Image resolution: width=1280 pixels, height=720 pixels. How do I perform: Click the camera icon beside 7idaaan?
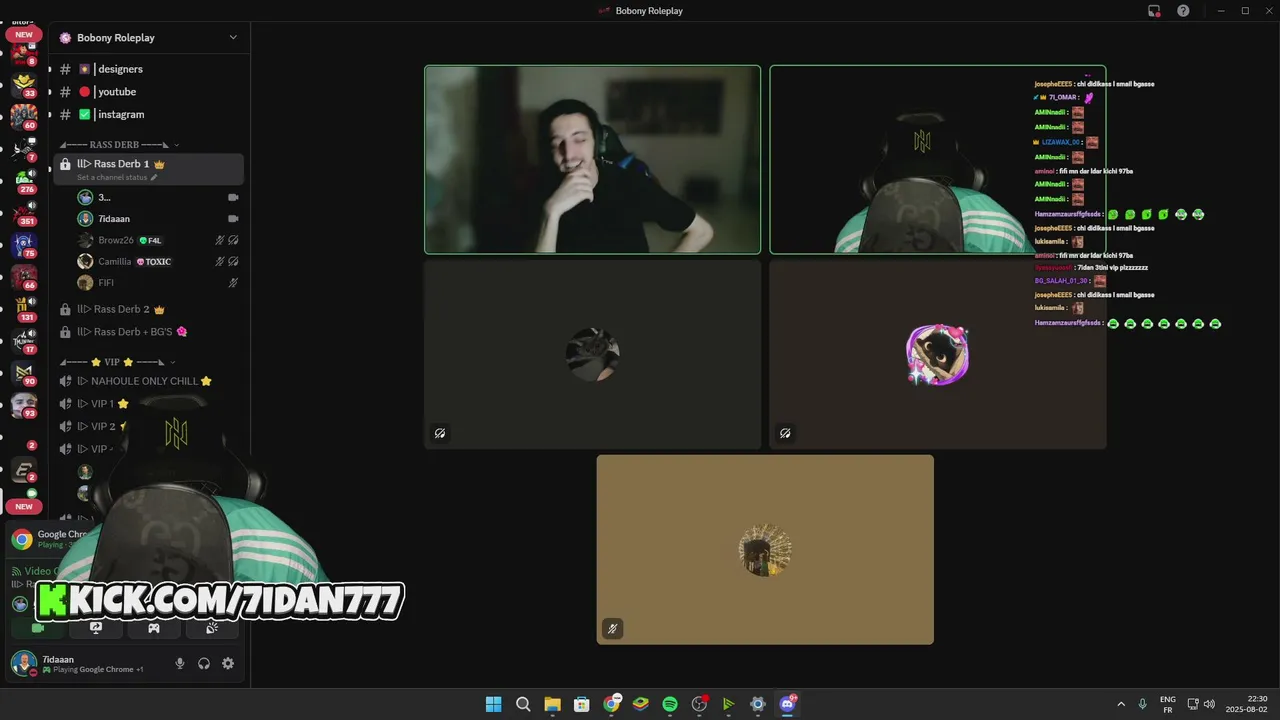click(x=233, y=218)
